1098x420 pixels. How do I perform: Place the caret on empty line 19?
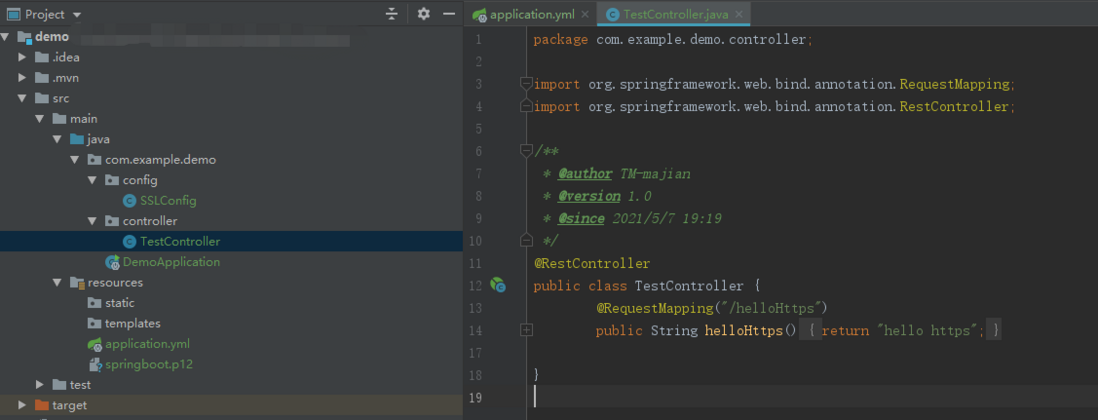click(x=812, y=398)
